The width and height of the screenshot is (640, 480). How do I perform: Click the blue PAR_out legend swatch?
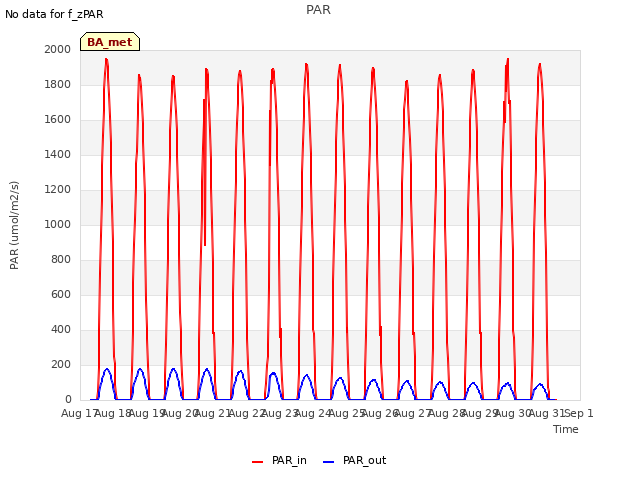pyautogui.click(x=328, y=462)
